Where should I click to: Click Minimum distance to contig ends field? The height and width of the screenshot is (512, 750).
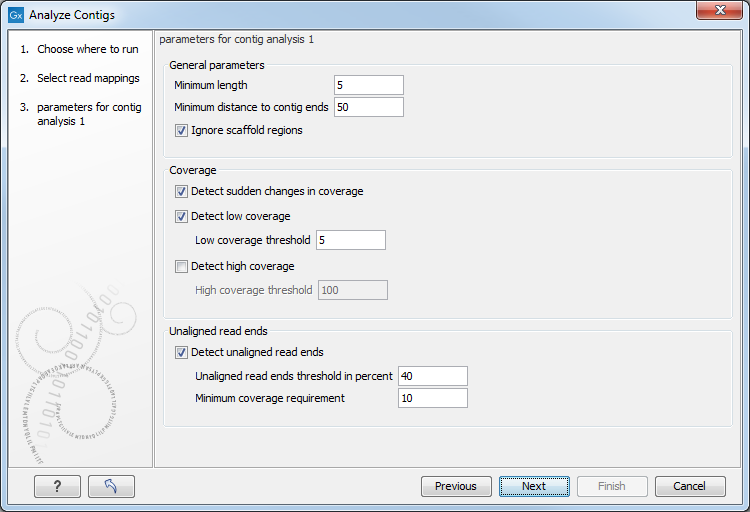coord(369,107)
